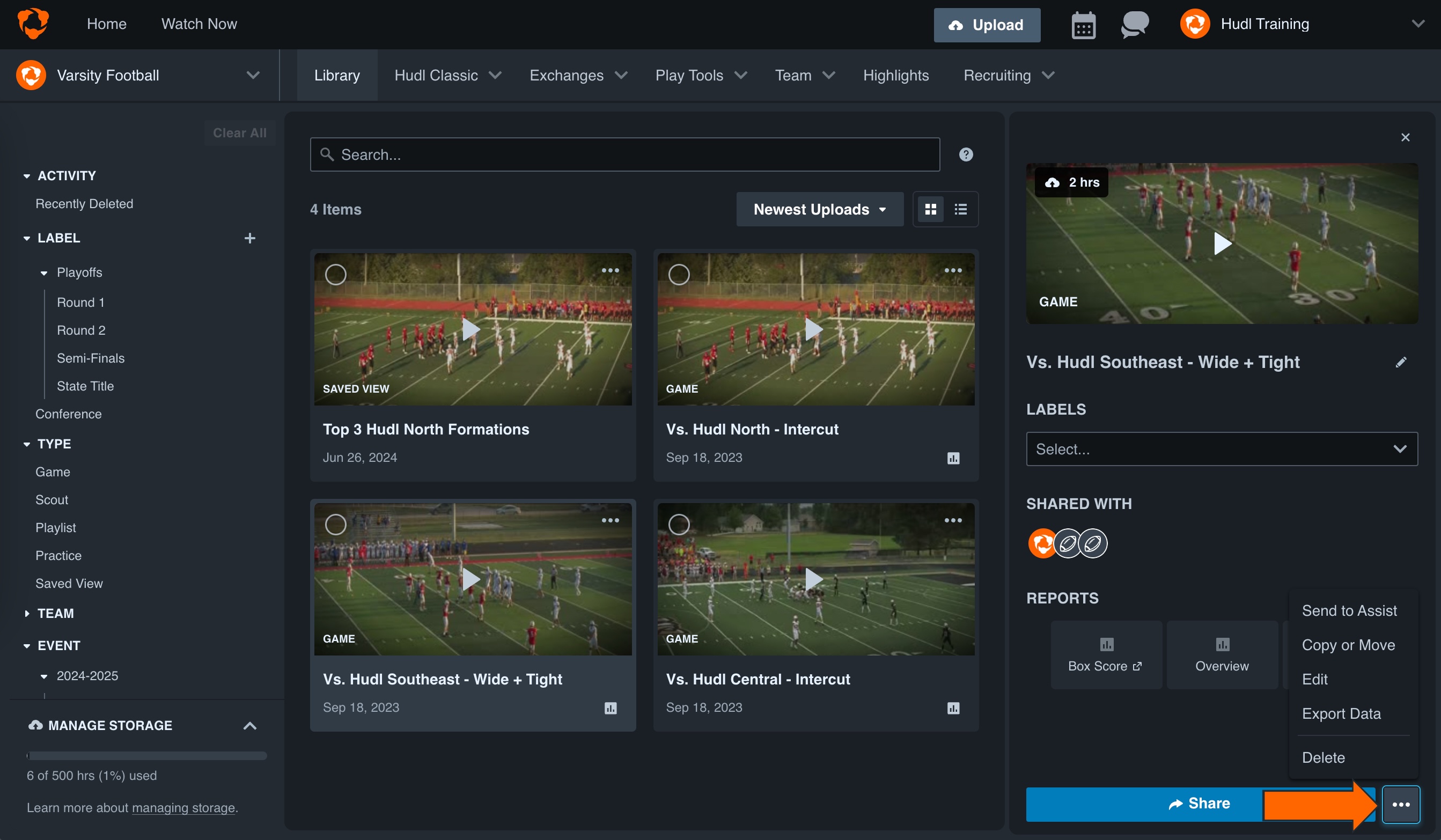
Task: Click the Hudl logo in top left
Action: pos(33,24)
